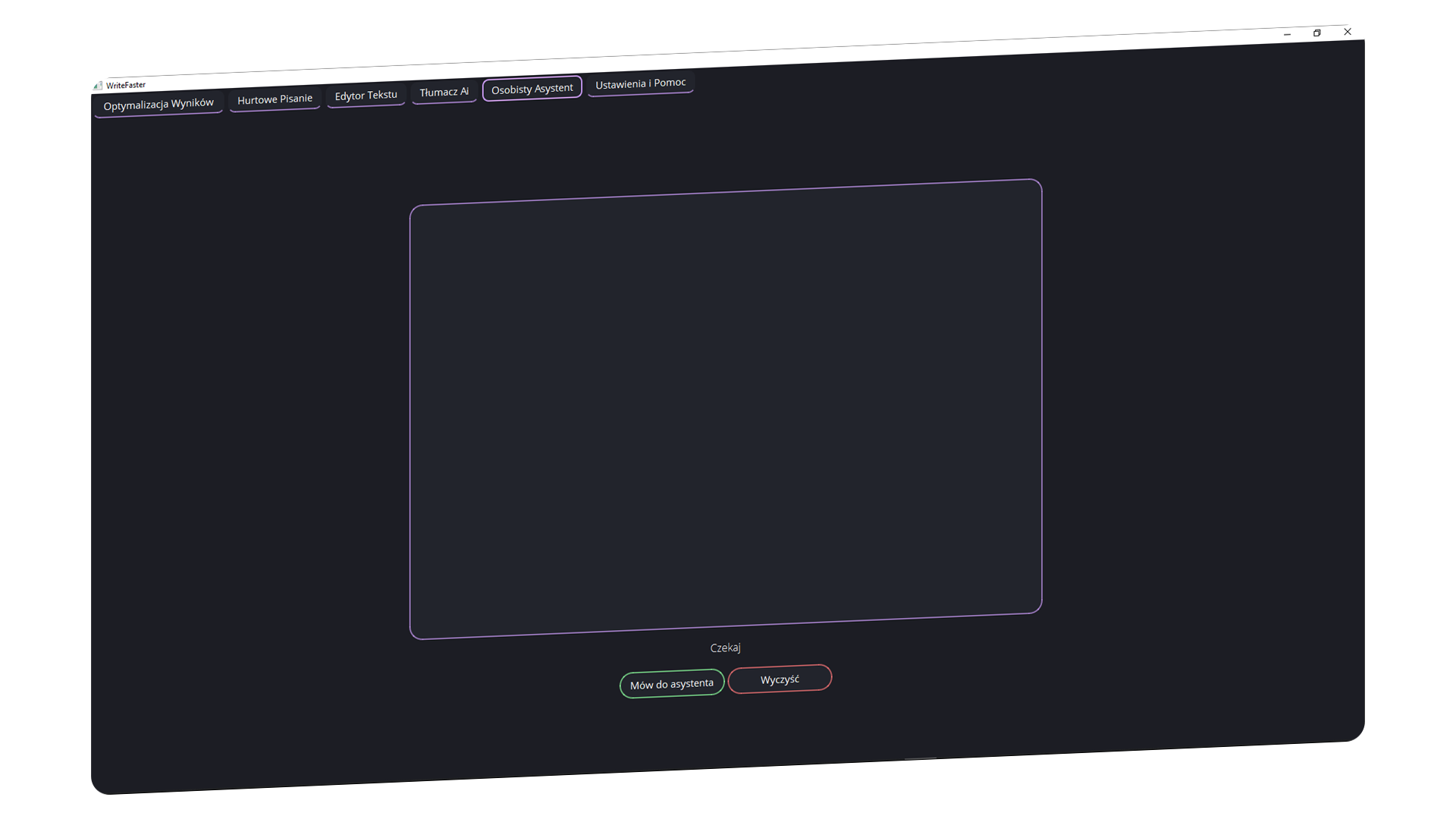This screenshot has height=819, width=1456.
Task: Click the active Osobisty Asystent tab
Action: pyautogui.click(x=532, y=89)
